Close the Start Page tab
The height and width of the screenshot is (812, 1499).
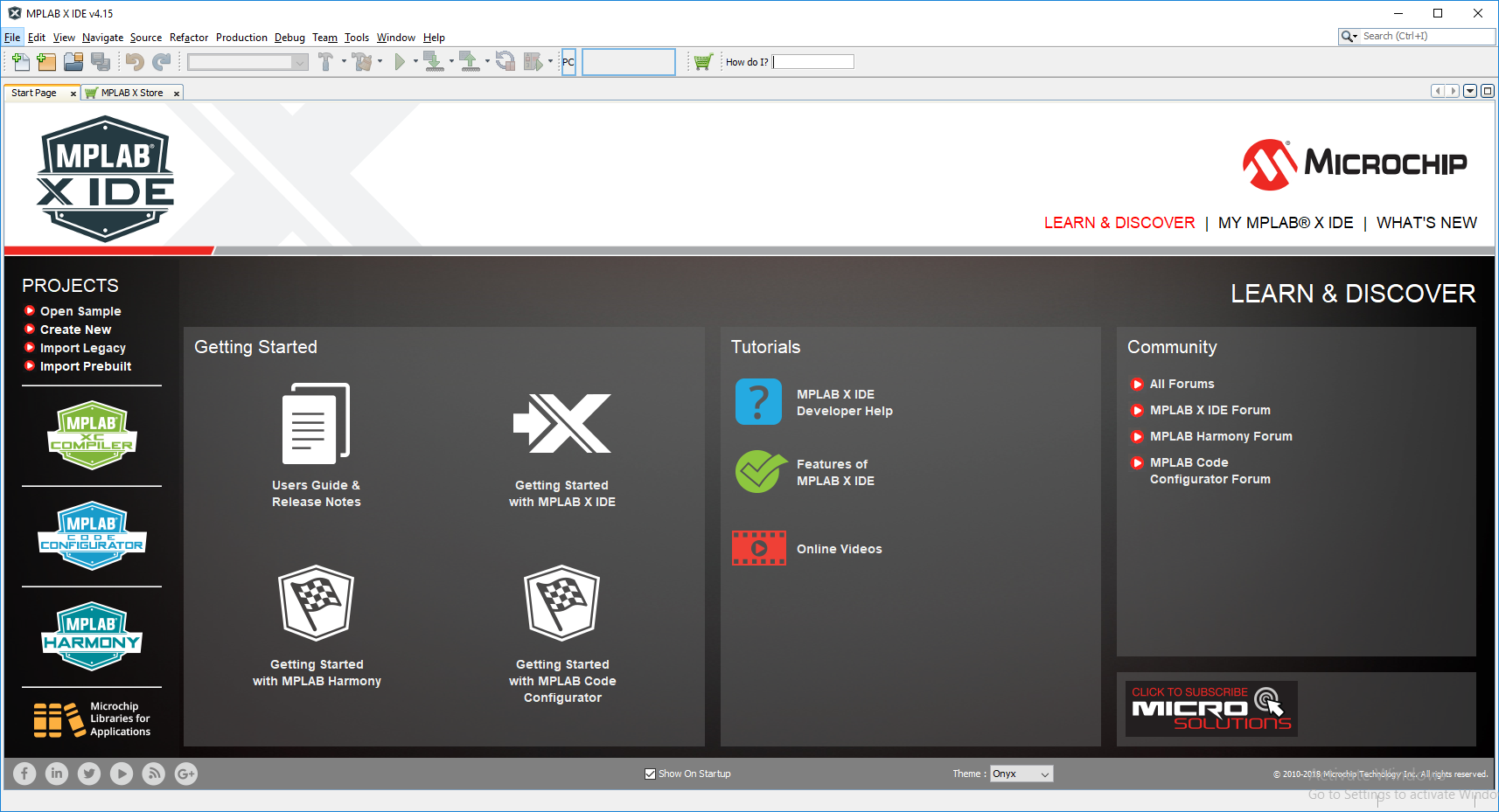click(x=73, y=94)
